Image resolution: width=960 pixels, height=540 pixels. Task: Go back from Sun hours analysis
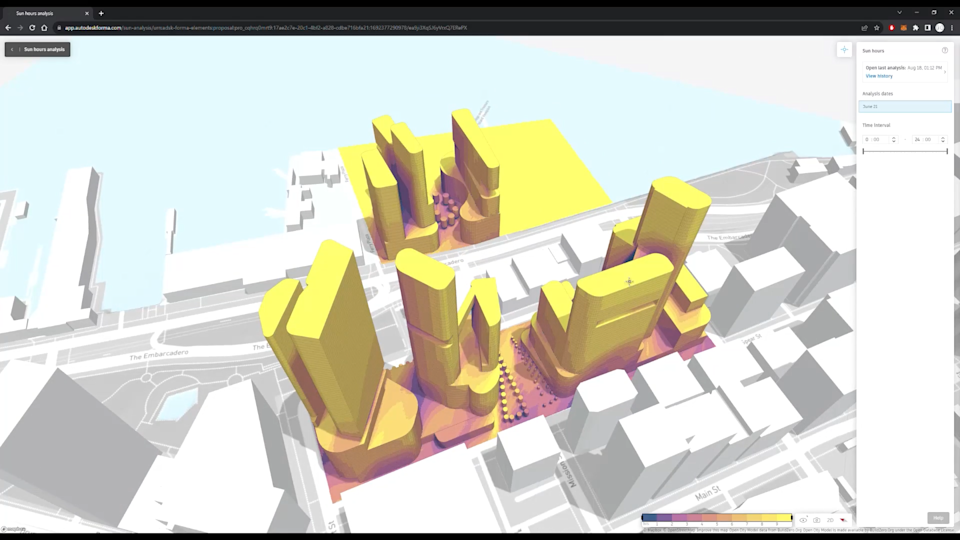coord(12,50)
